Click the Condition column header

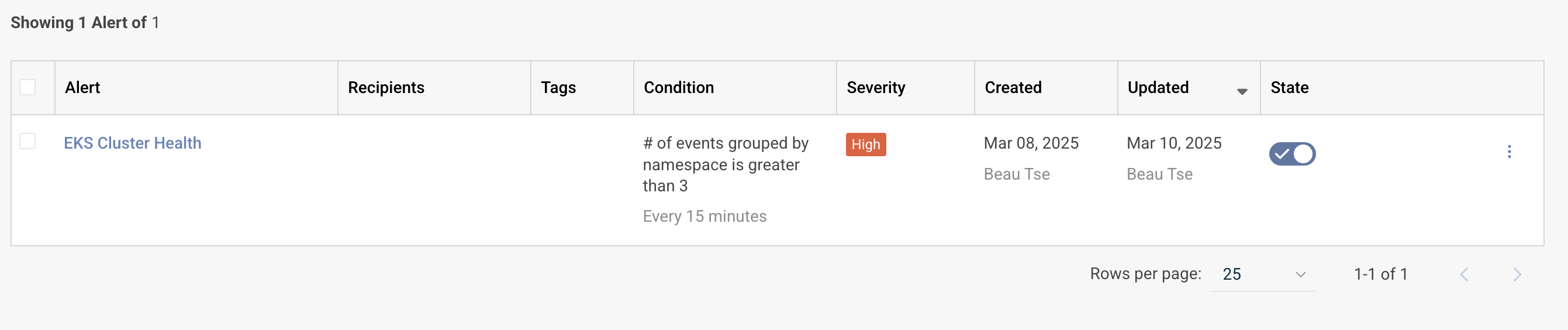click(x=679, y=88)
